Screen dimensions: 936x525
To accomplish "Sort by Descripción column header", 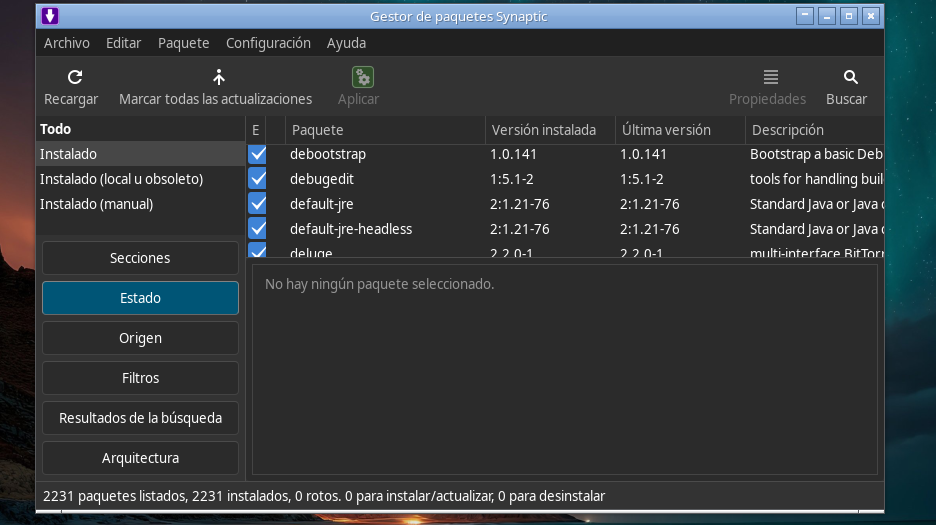I will 815,130.
